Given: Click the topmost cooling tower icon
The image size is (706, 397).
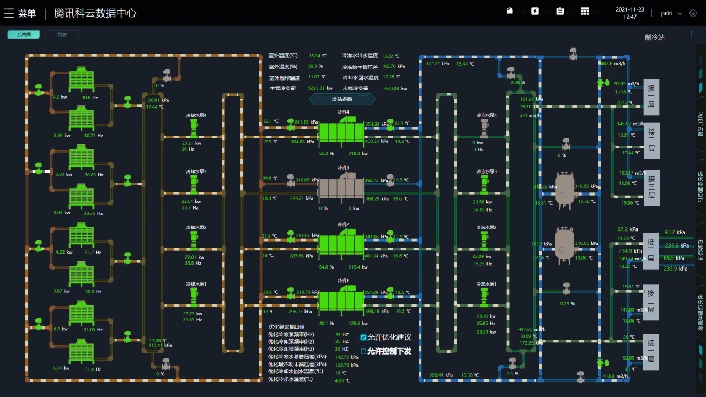Looking at the screenshot, I should coord(81,79).
